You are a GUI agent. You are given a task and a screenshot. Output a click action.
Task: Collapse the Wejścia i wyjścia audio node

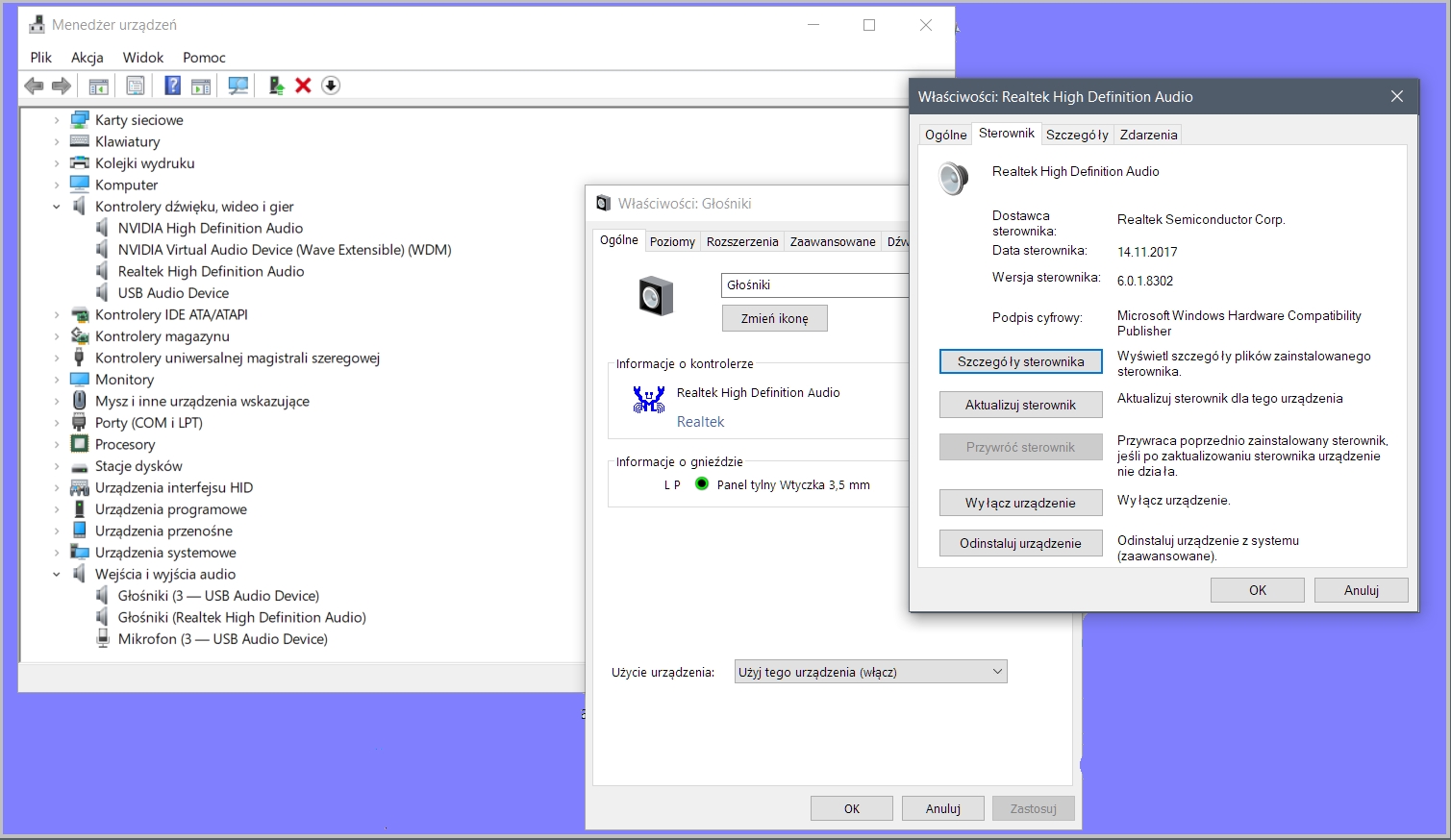[x=57, y=574]
